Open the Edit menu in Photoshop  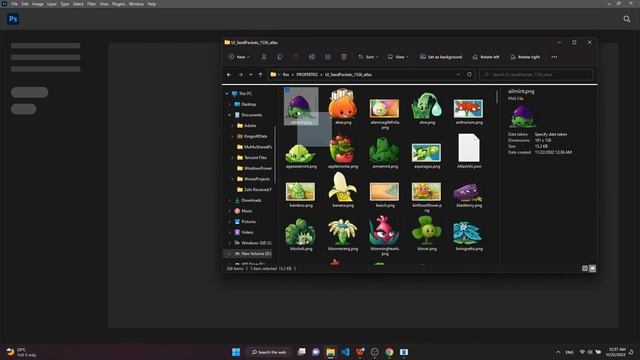[x=25, y=4]
